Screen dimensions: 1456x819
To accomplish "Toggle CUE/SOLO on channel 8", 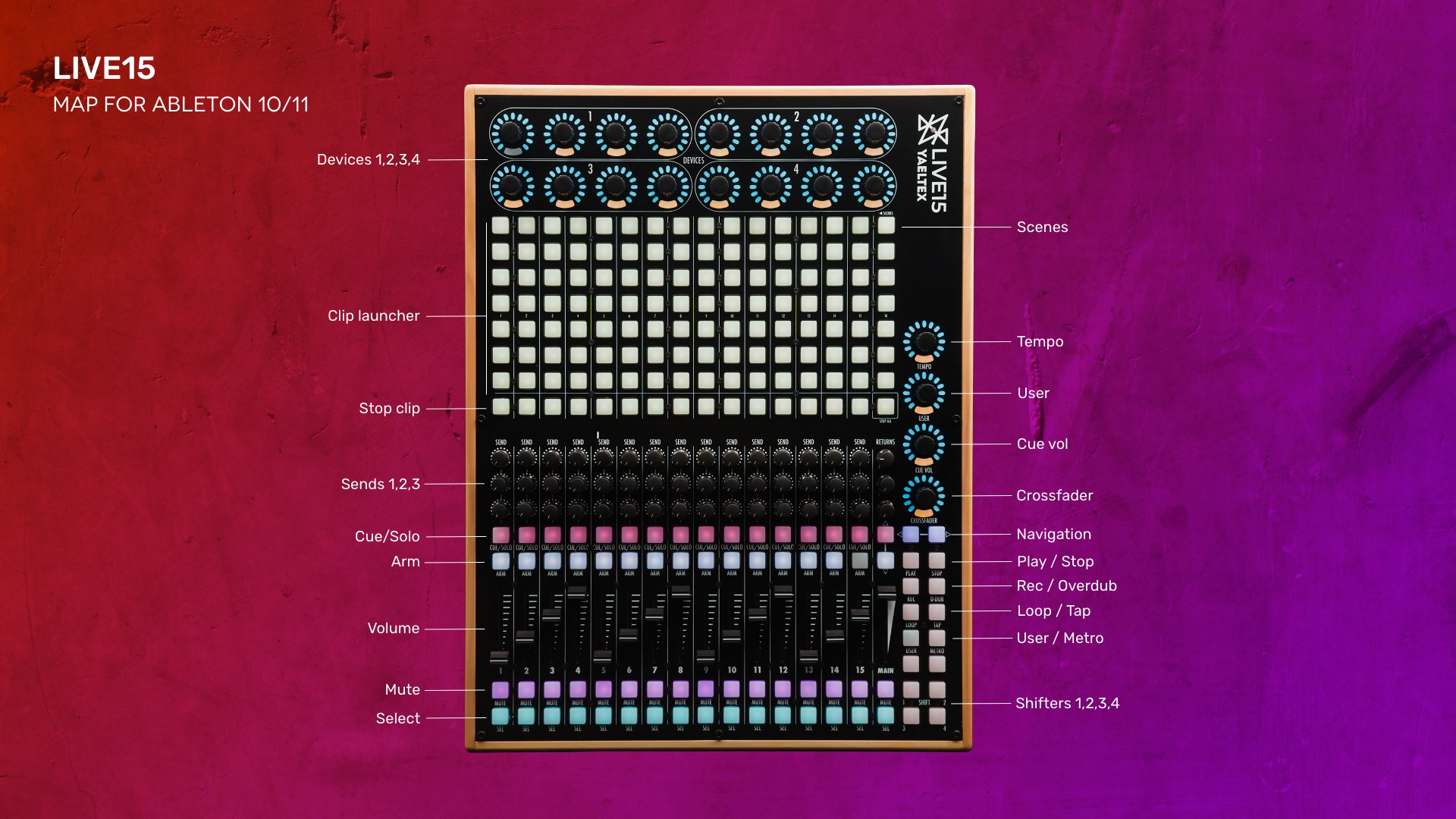I will [680, 535].
